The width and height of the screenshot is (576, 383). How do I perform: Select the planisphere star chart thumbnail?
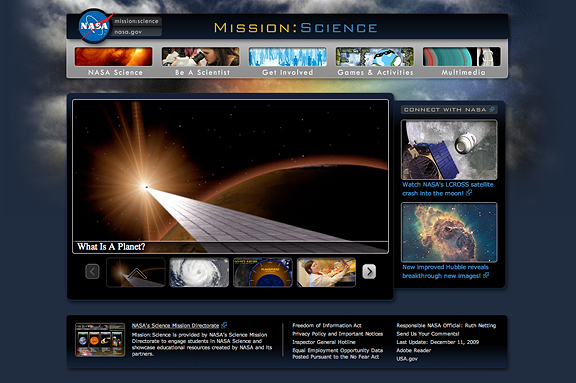(x=263, y=272)
